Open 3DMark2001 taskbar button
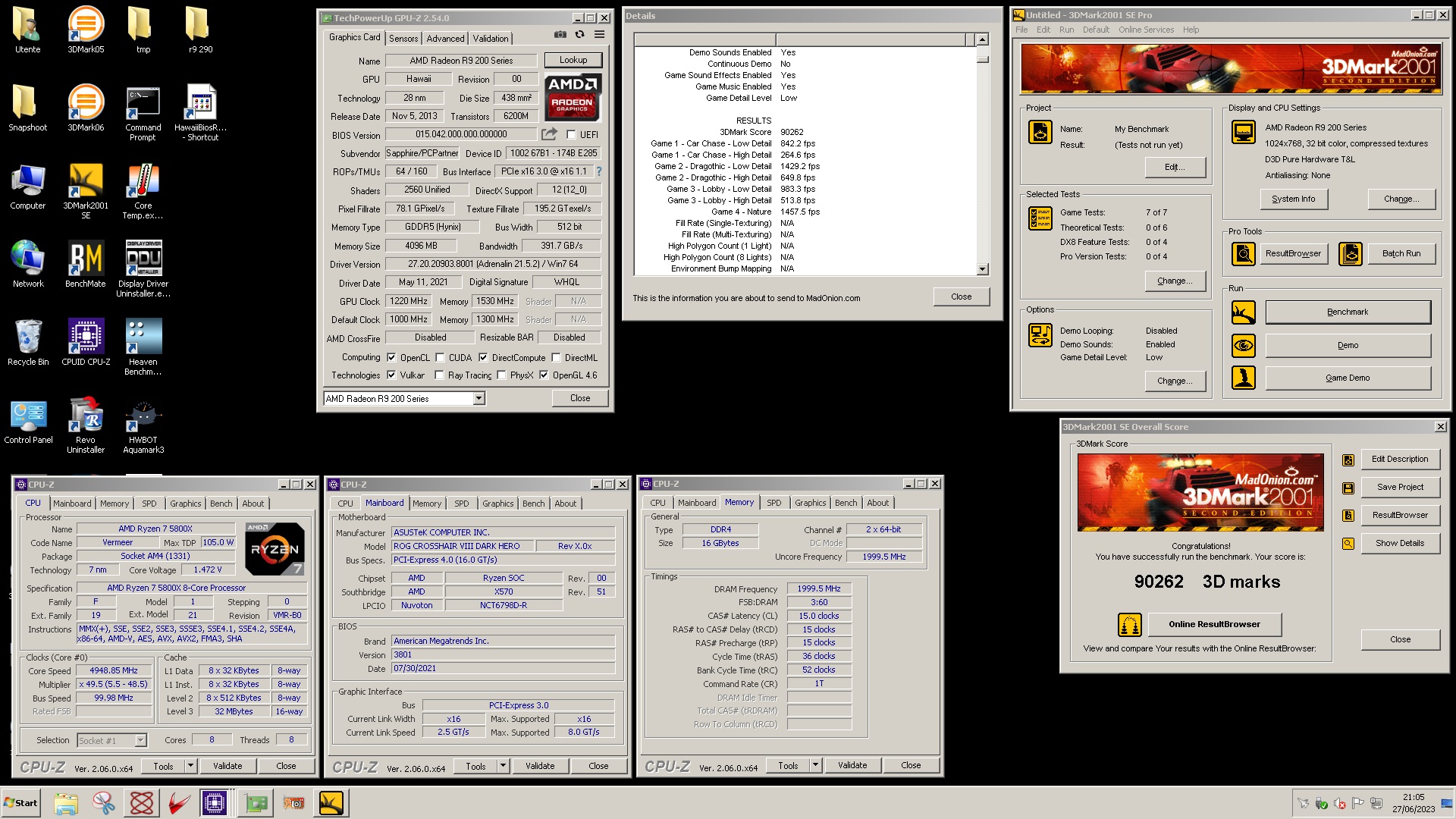1456x819 pixels. click(331, 803)
